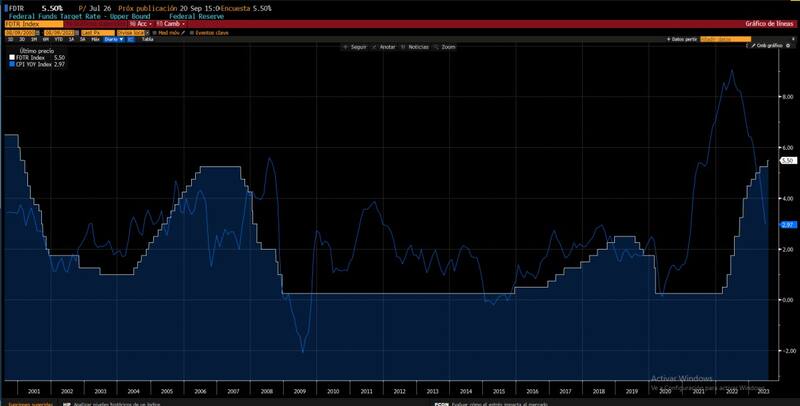Click the Camb gráfico pencil icon
The width and height of the screenshot is (800, 406).
pyautogui.click(x=752, y=46)
